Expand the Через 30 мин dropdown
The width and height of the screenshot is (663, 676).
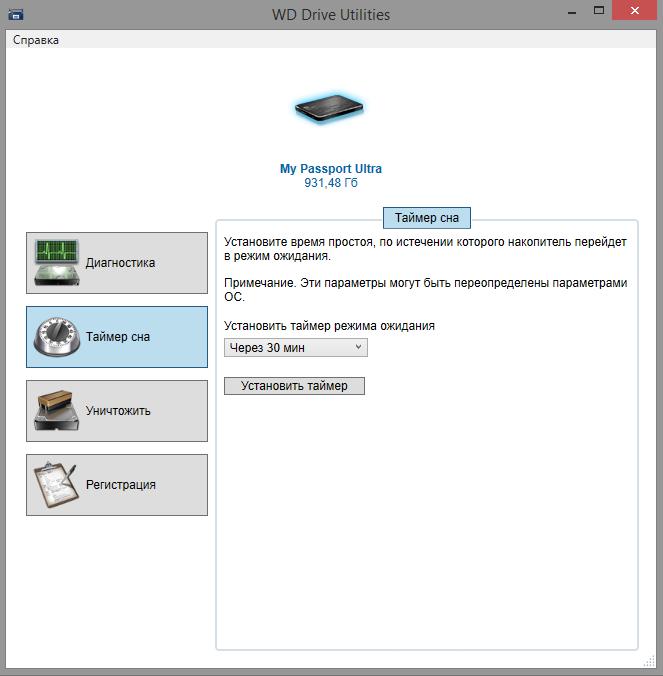point(296,347)
